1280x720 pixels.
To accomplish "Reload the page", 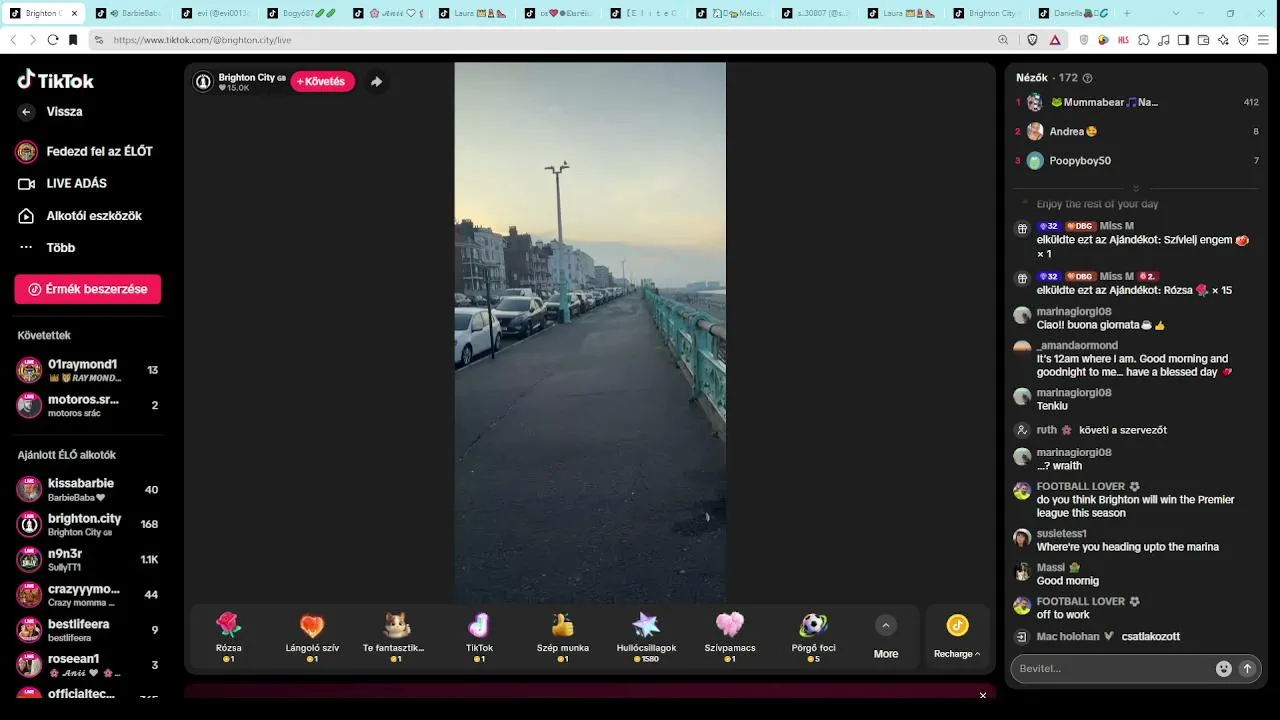I will (53, 40).
